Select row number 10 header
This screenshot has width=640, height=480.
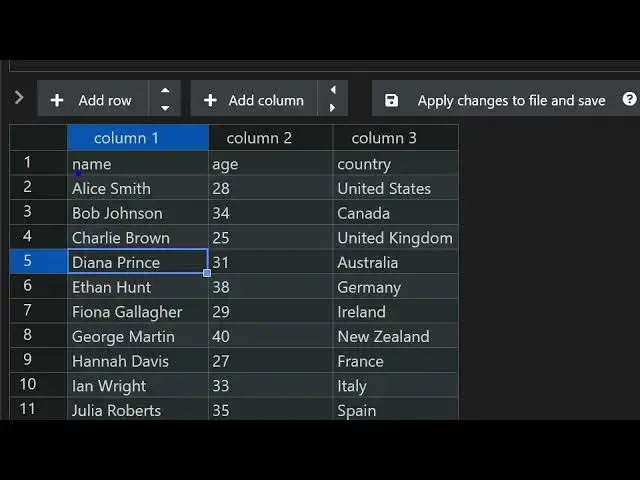coord(38,385)
